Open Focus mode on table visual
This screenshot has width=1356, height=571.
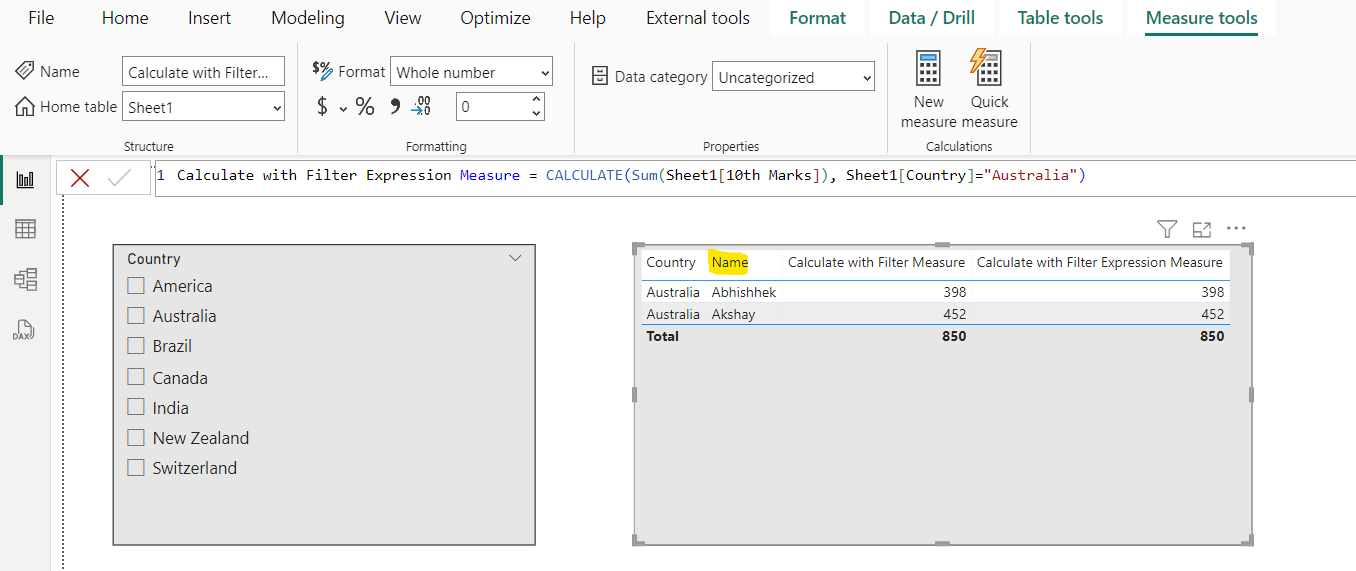[1202, 229]
